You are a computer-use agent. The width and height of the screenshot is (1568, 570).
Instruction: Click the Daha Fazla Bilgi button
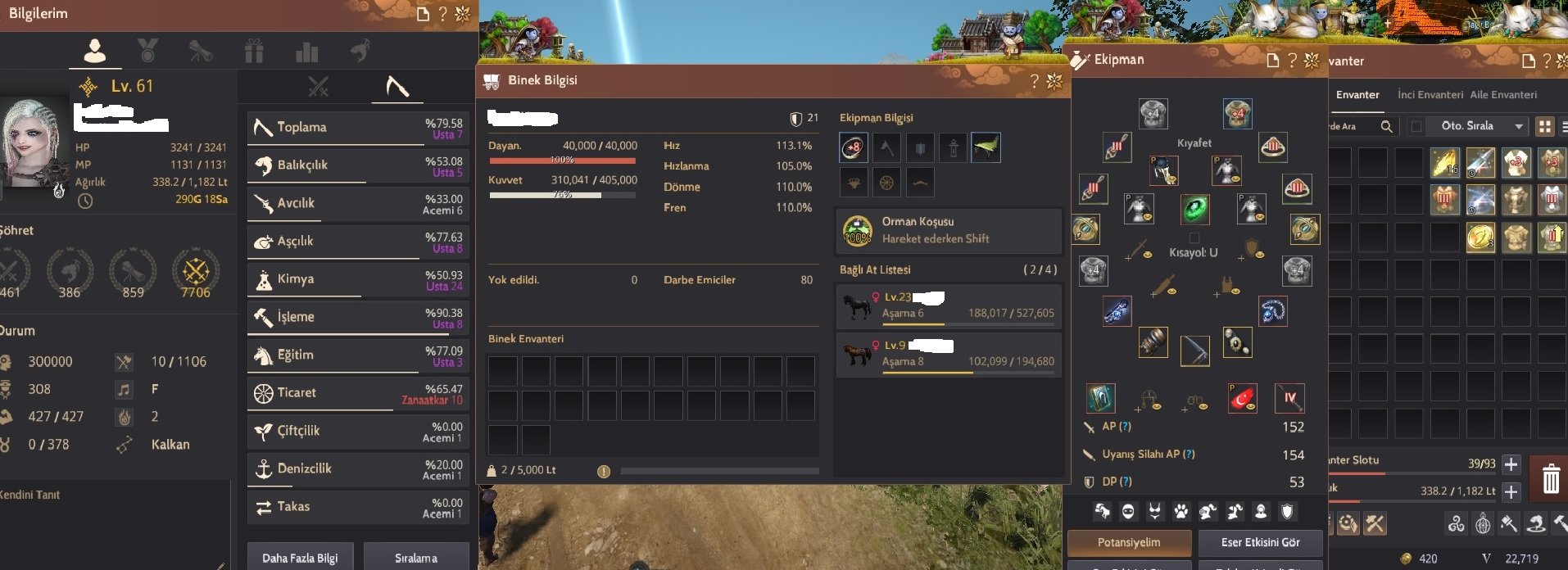click(x=300, y=558)
